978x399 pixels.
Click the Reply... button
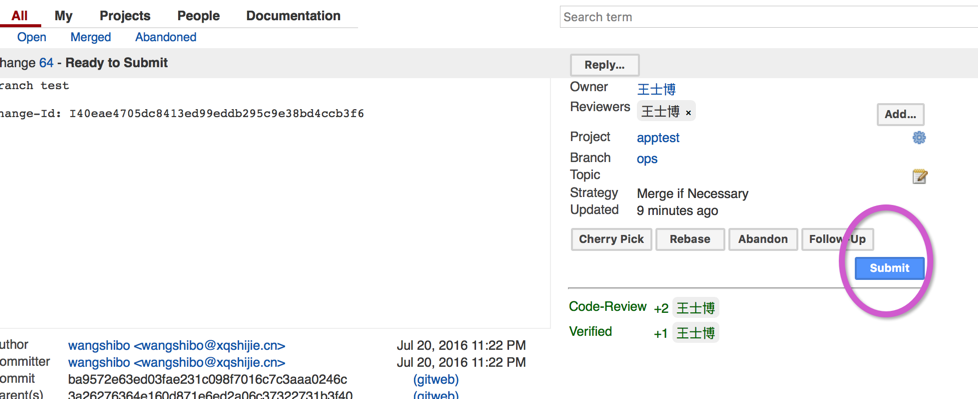[604, 65]
